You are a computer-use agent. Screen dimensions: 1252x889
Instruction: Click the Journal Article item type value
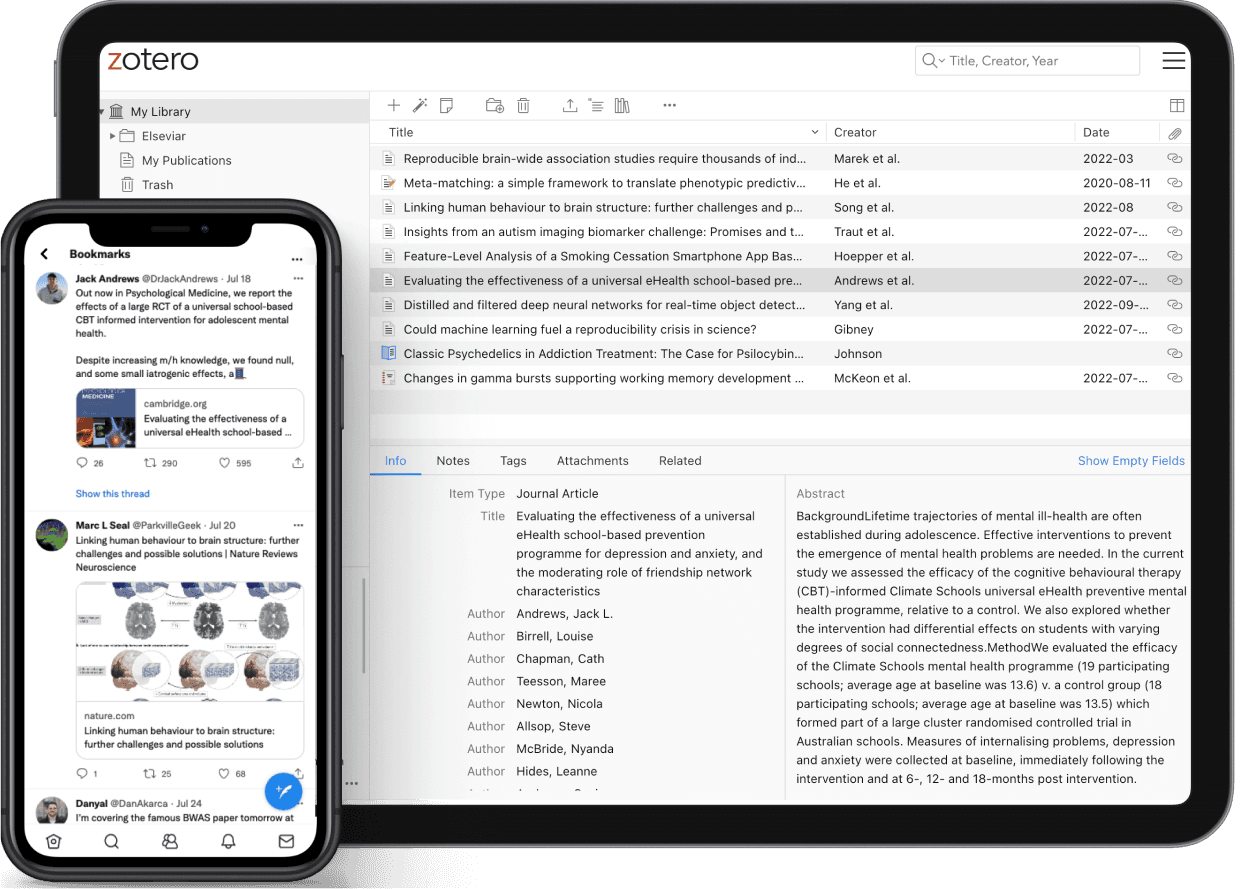[x=557, y=494]
